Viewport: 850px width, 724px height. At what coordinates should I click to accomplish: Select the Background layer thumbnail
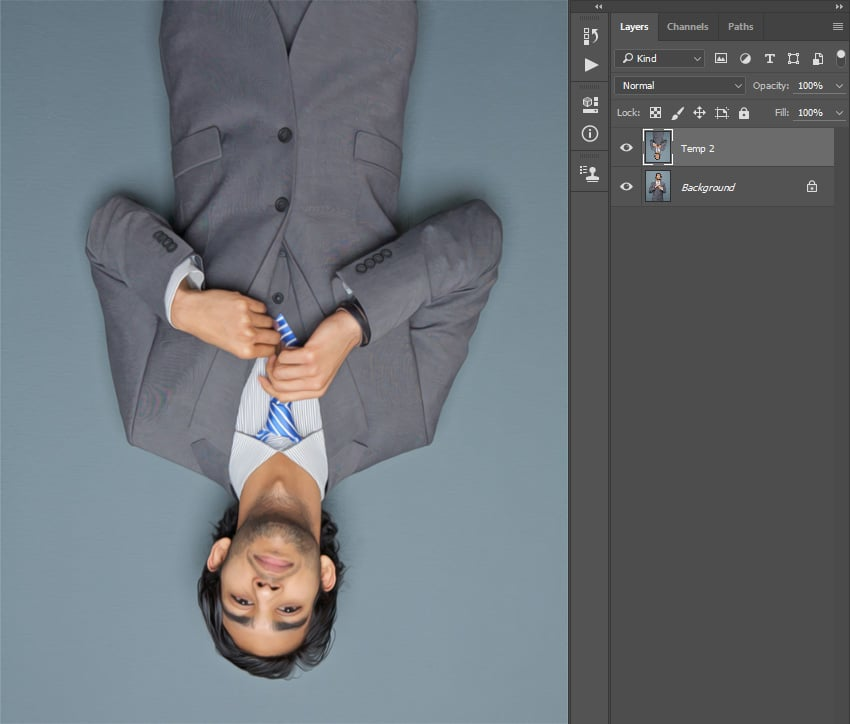(658, 186)
